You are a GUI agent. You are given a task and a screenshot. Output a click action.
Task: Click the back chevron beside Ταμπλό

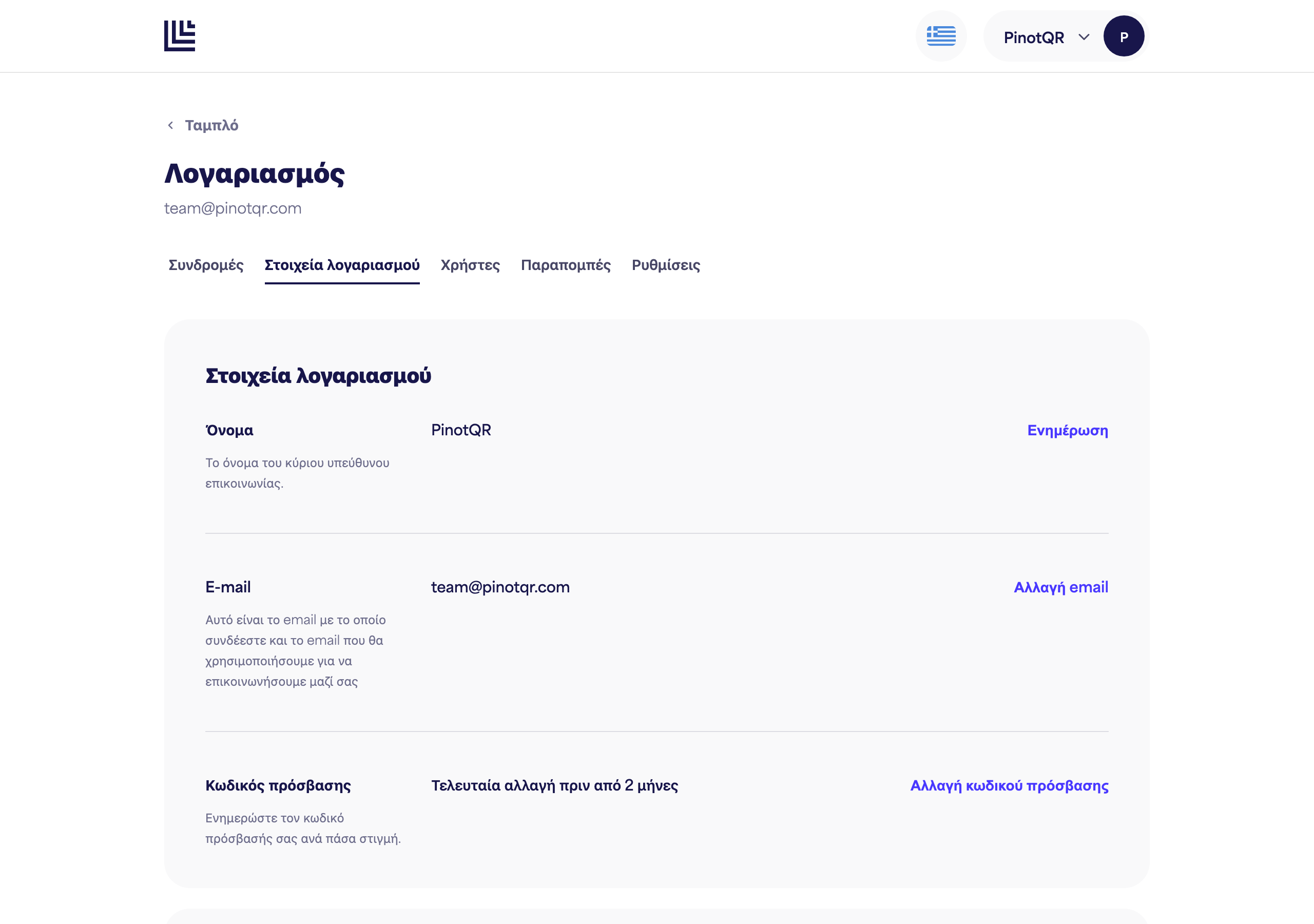[170, 125]
